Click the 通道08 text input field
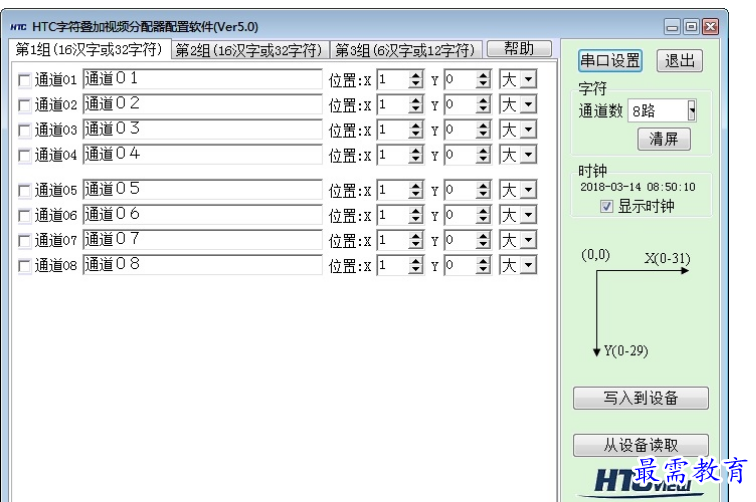756x502 pixels. [x=202, y=265]
